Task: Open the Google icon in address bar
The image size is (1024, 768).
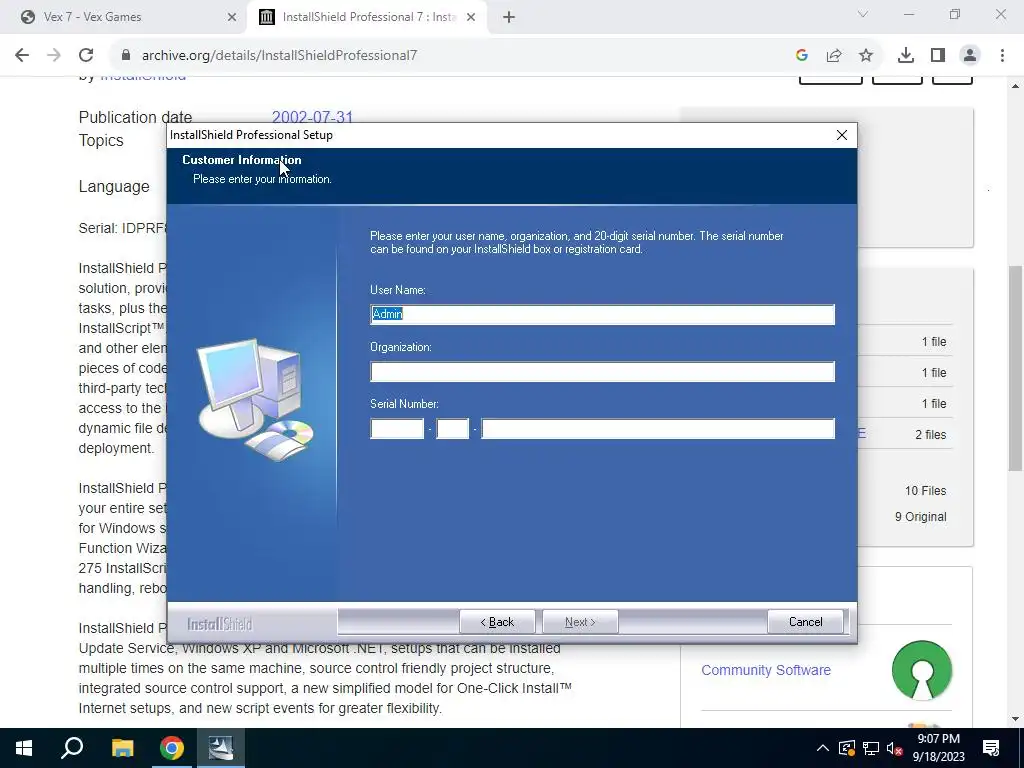Action: pyautogui.click(x=802, y=56)
